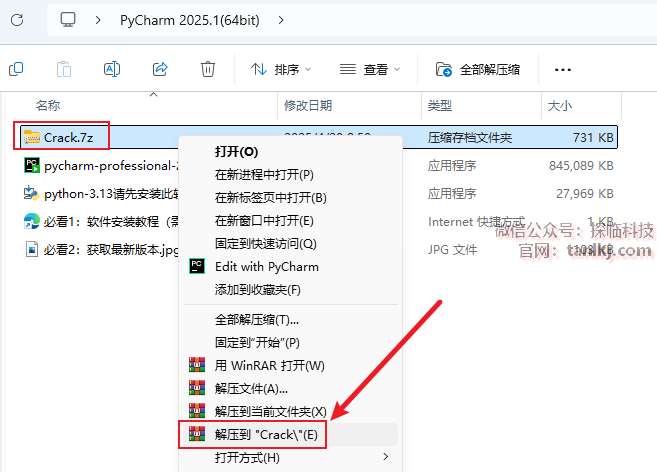Click the Copy toolbar icon
This screenshot has width=657, height=472.
pos(16,69)
